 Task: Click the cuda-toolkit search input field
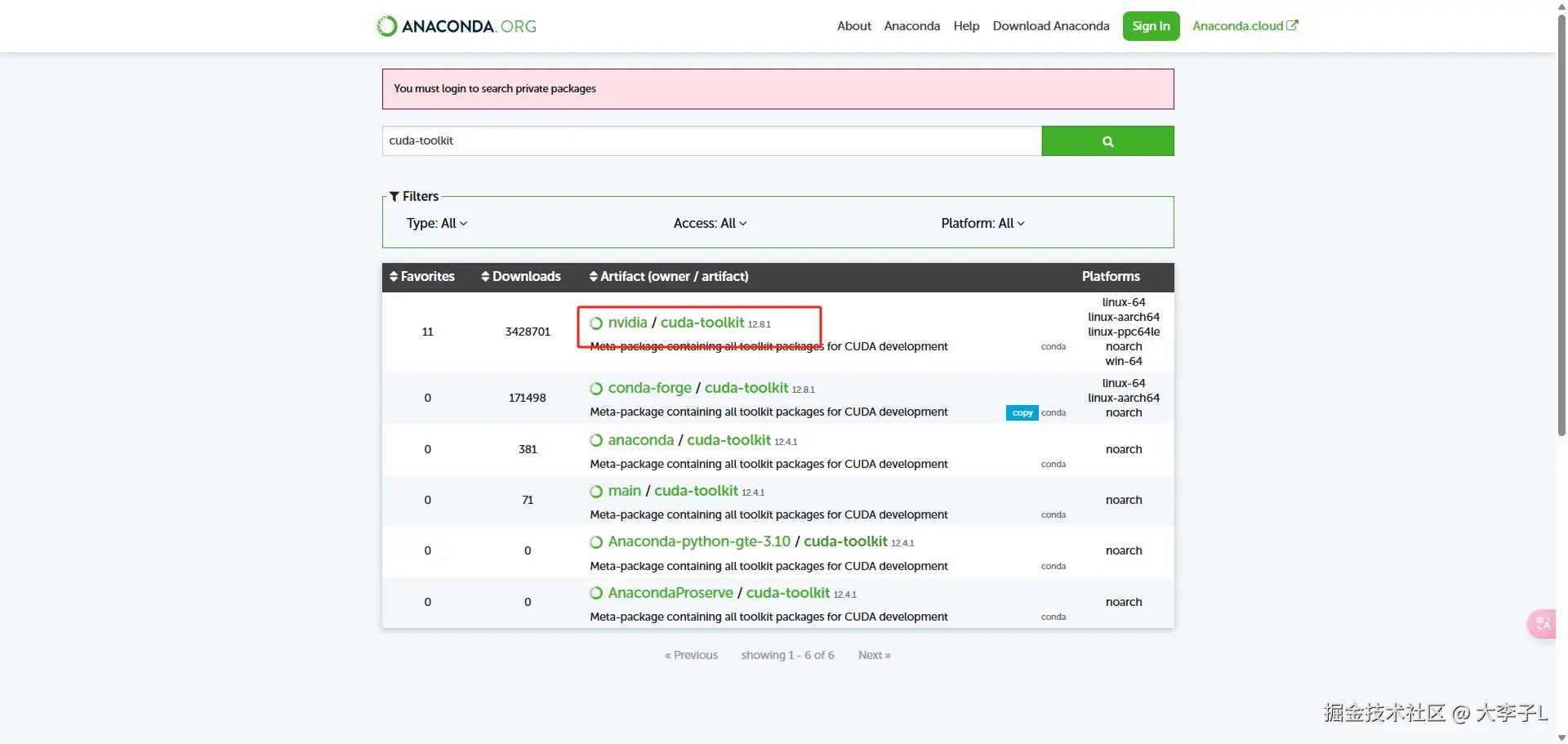(712, 140)
